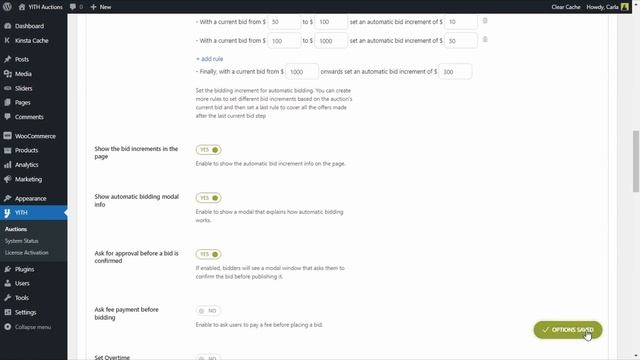
Task: Click Howdy, Carla account link
Action: (602, 7)
